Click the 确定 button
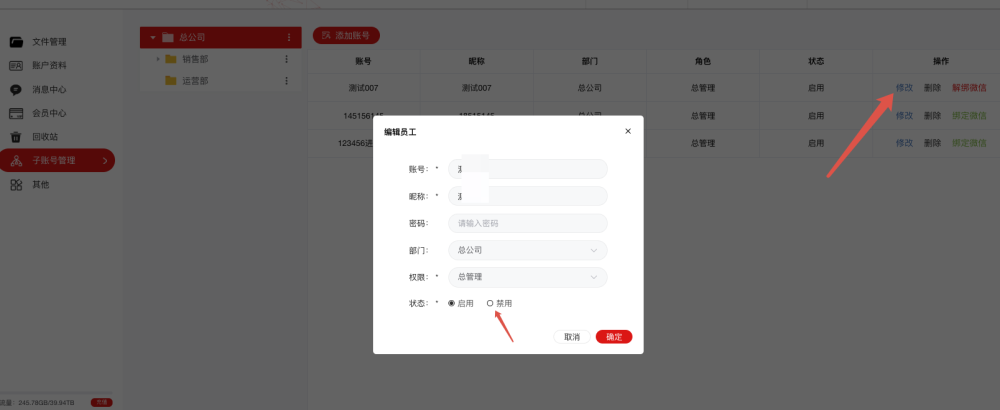 point(614,337)
